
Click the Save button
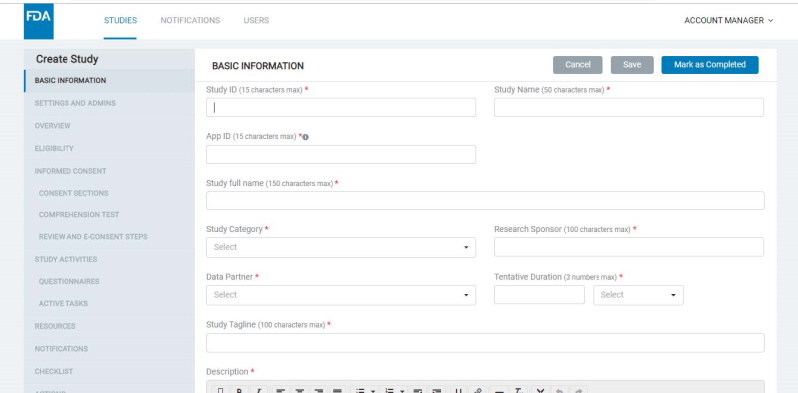pyautogui.click(x=632, y=65)
